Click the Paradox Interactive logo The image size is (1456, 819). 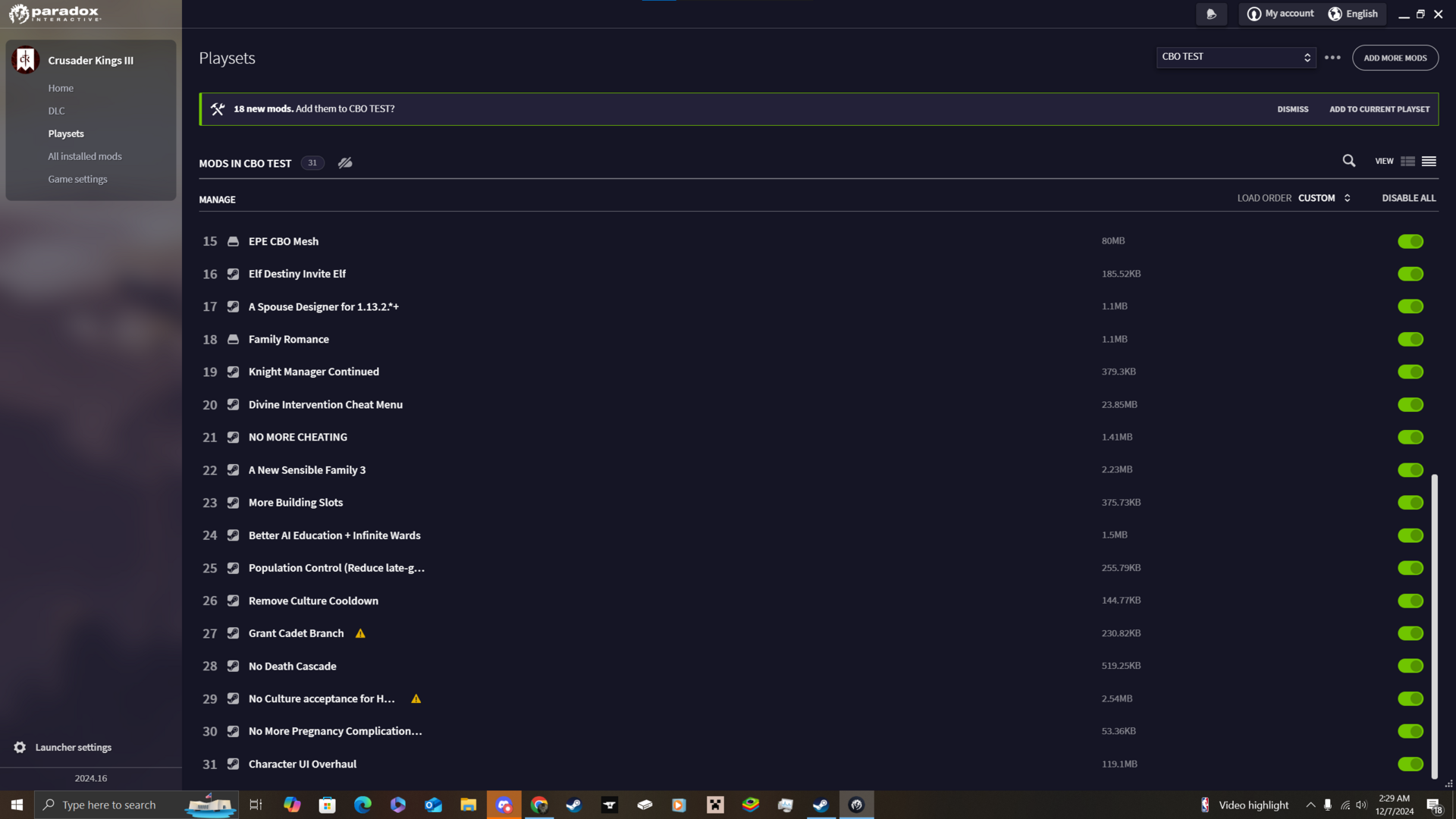click(x=55, y=14)
